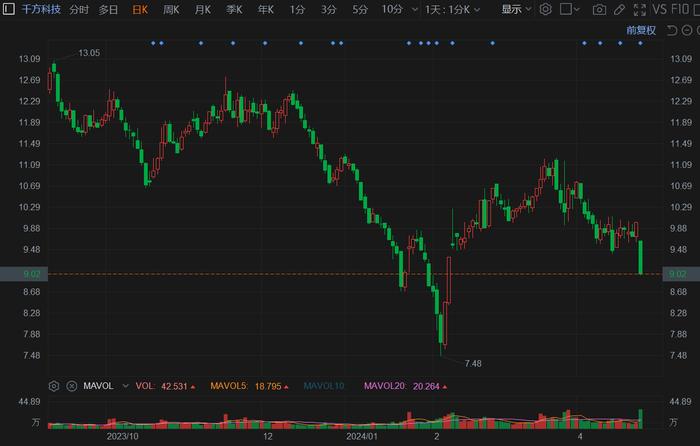Take a chart screenshot with camera icon

tap(599, 9)
